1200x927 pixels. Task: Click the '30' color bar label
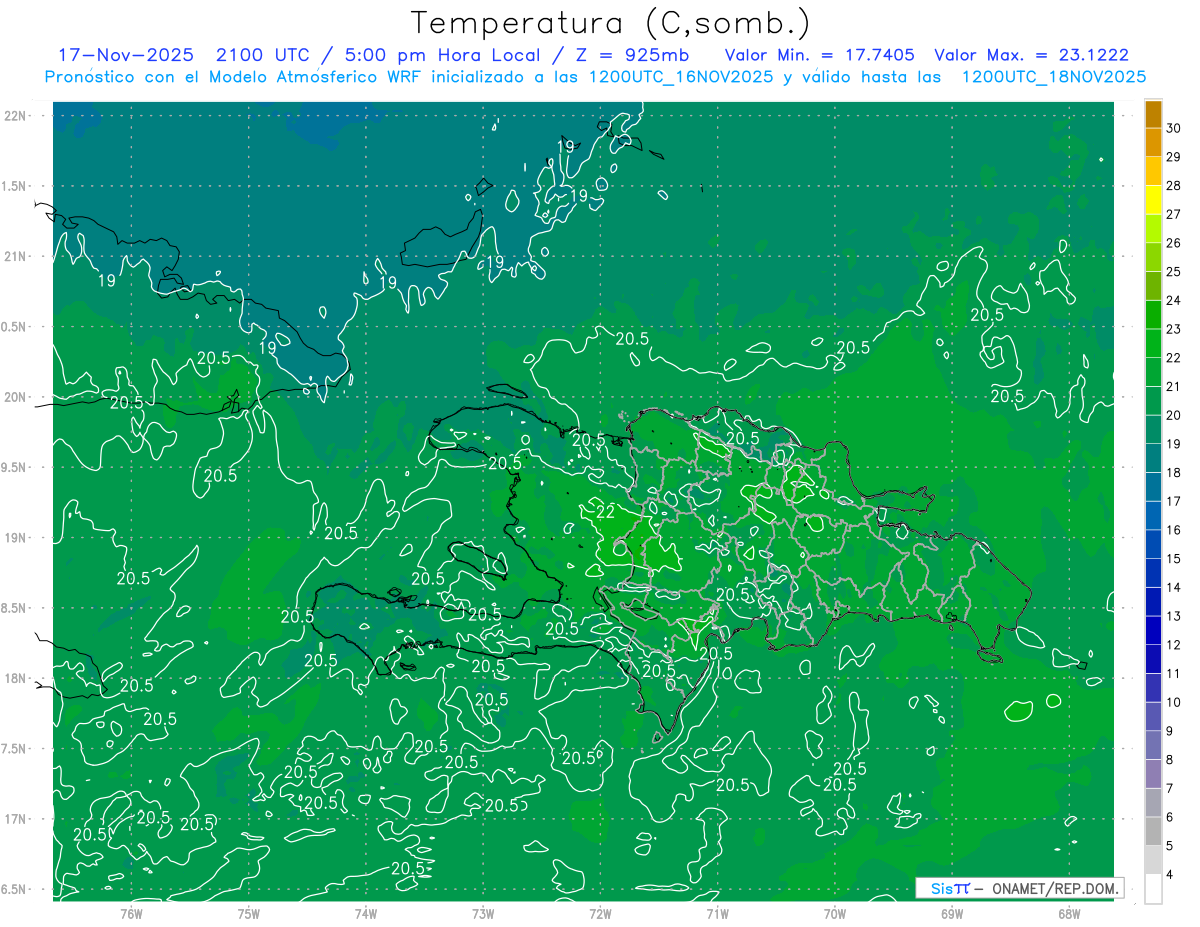pos(1174,128)
